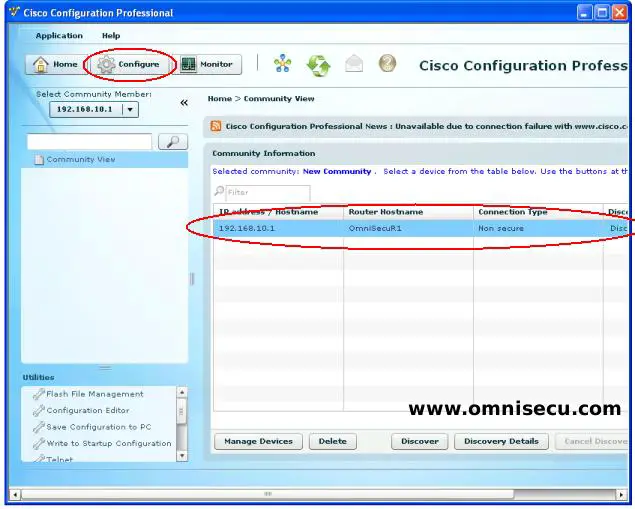Select the 192.168.10.1 table cell

pyautogui.click(x=278, y=228)
